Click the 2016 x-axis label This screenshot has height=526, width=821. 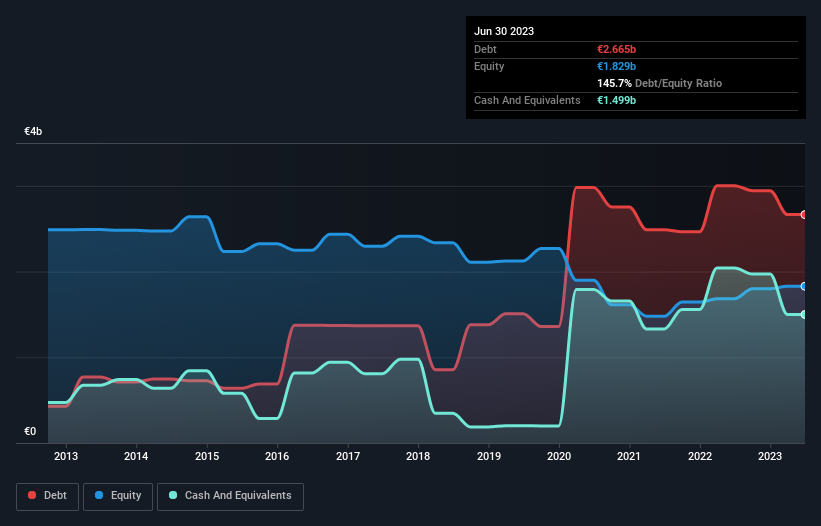[277, 456]
